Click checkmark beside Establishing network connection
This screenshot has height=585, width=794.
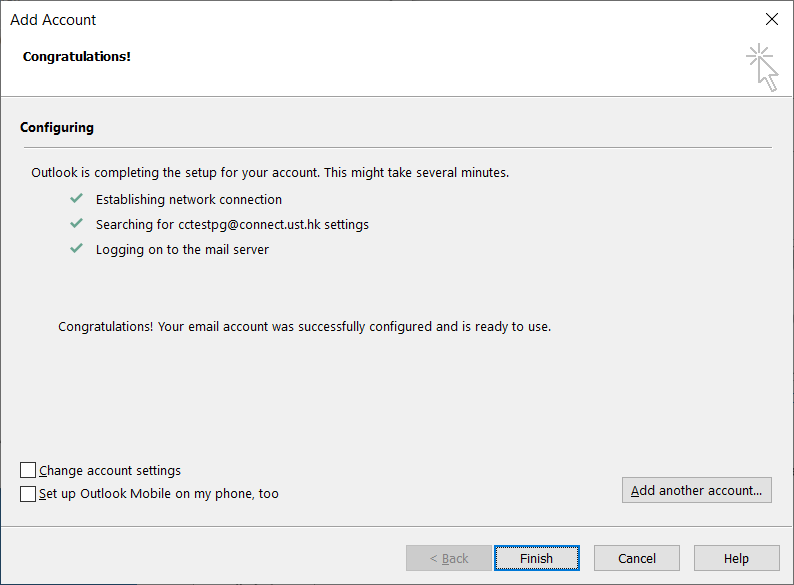76,198
